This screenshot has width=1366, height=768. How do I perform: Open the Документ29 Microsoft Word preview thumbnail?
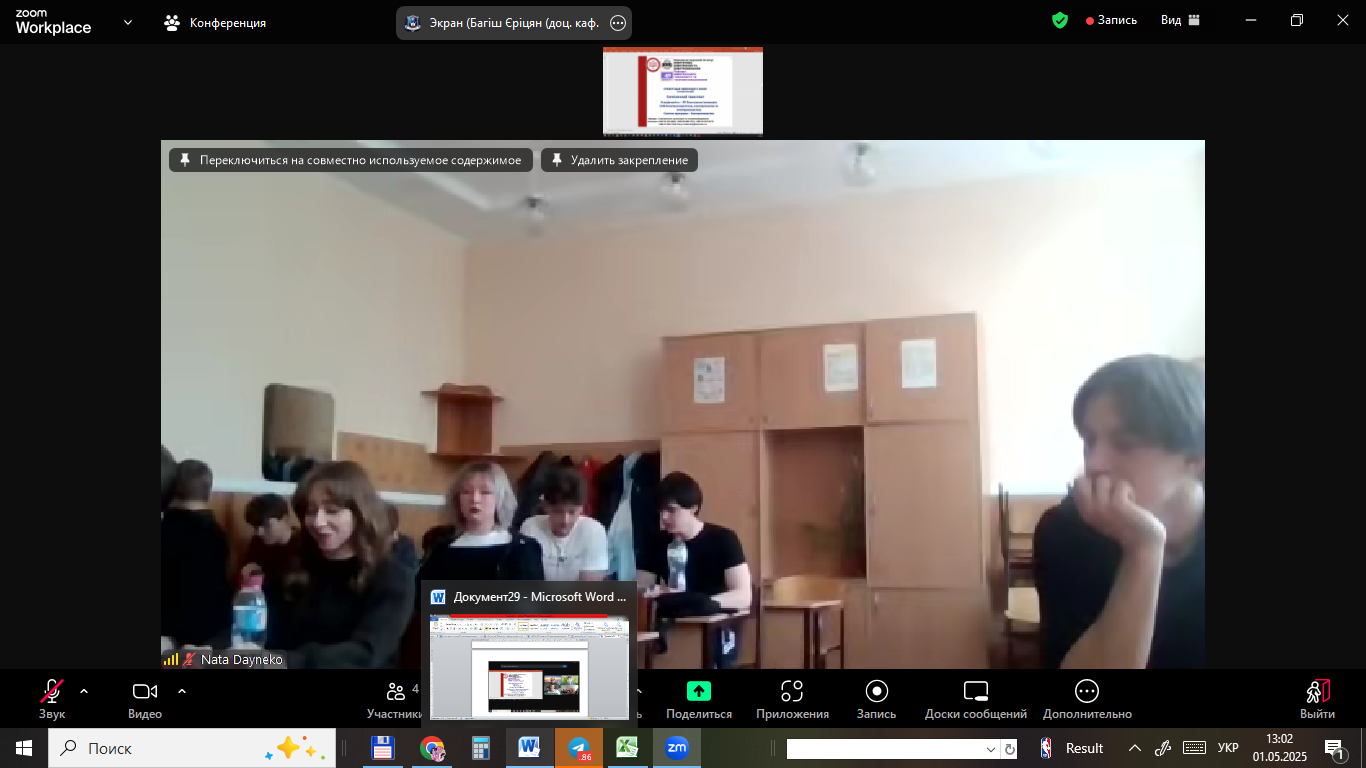529,666
